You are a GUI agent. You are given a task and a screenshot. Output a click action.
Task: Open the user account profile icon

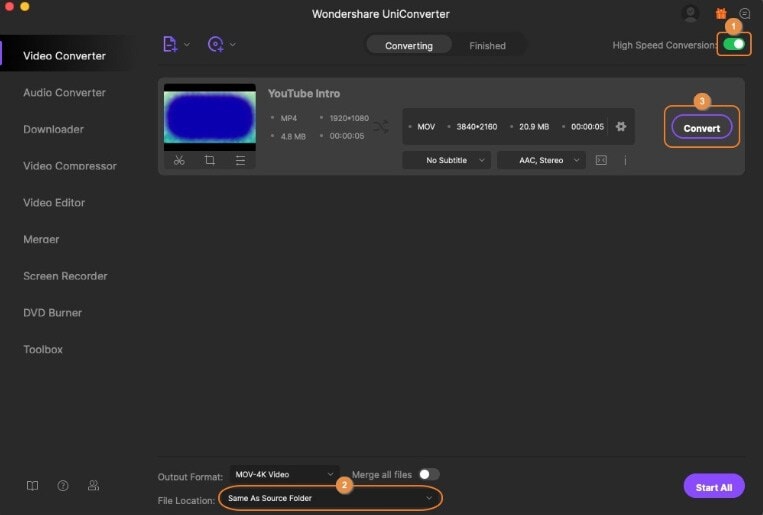click(690, 14)
